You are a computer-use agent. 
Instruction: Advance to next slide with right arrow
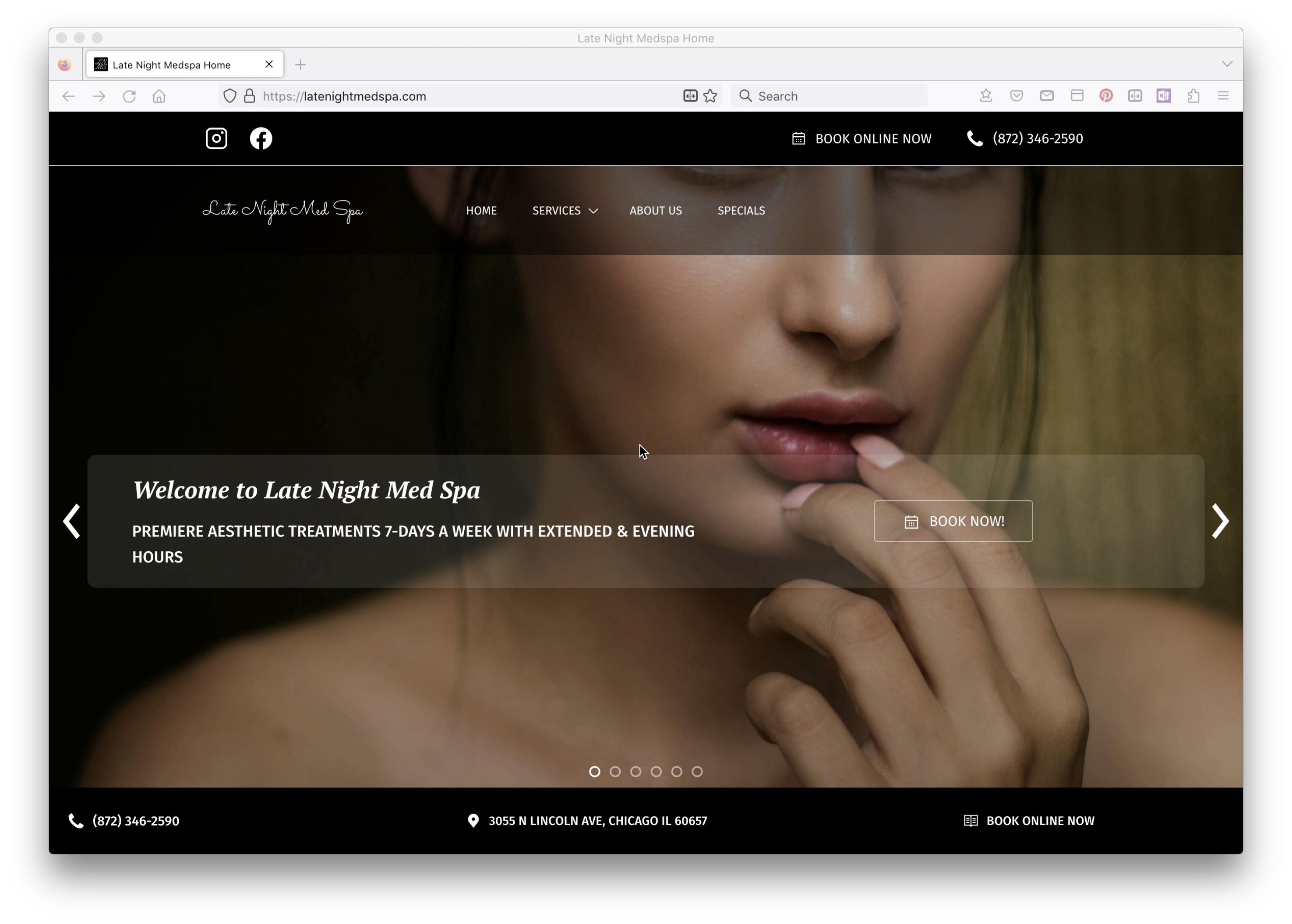pyautogui.click(x=1220, y=521)
